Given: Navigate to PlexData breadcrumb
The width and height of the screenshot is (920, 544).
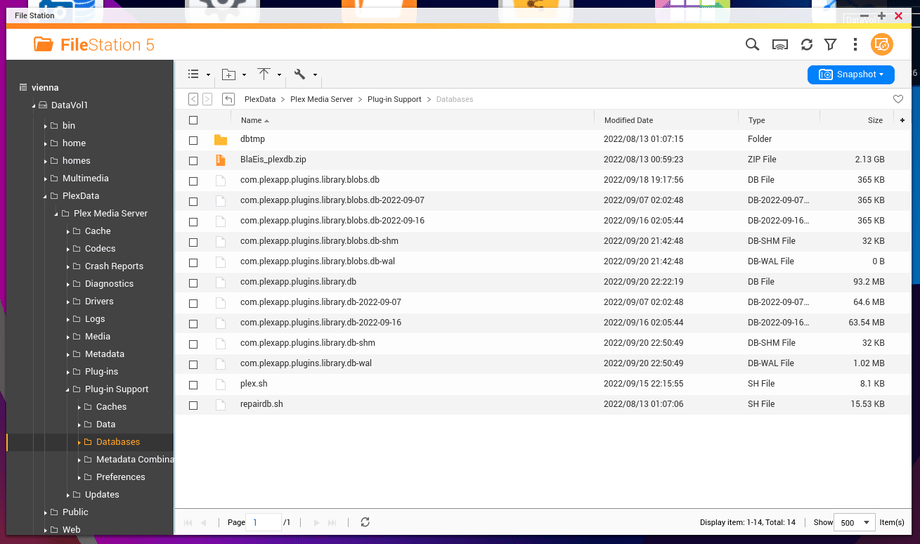Looking at the screenshot, I should pyautogui.click(x=259, y=99).
